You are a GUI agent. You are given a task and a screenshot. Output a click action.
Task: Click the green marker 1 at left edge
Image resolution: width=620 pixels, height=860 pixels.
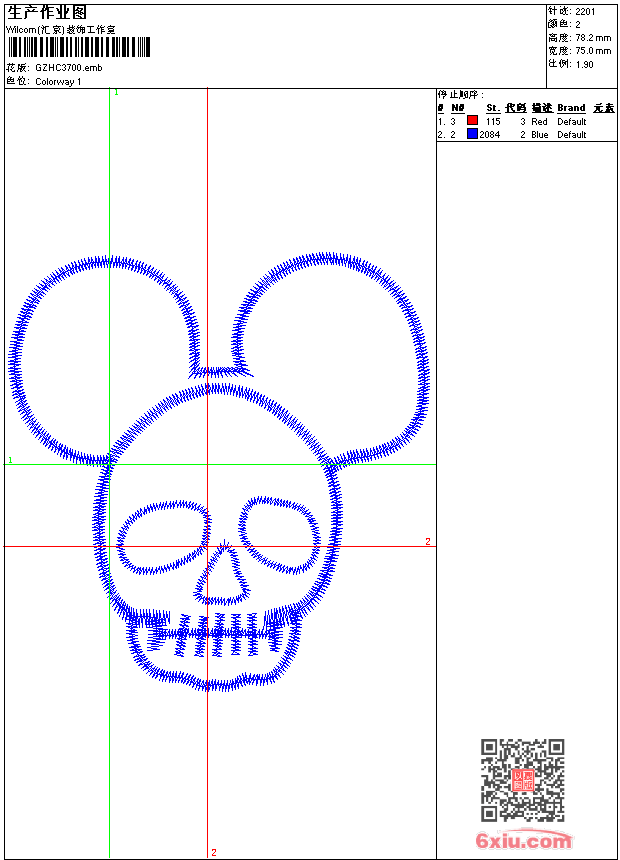pos(10,460)
